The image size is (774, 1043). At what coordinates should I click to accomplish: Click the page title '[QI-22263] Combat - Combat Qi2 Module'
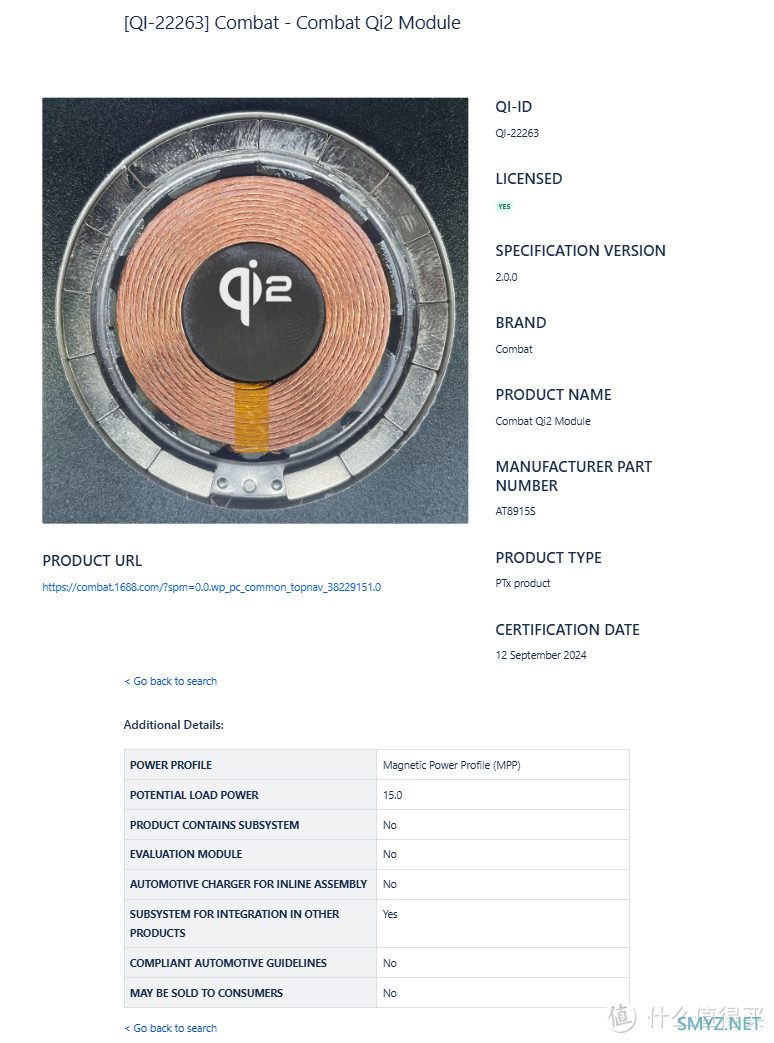(292, 23)
